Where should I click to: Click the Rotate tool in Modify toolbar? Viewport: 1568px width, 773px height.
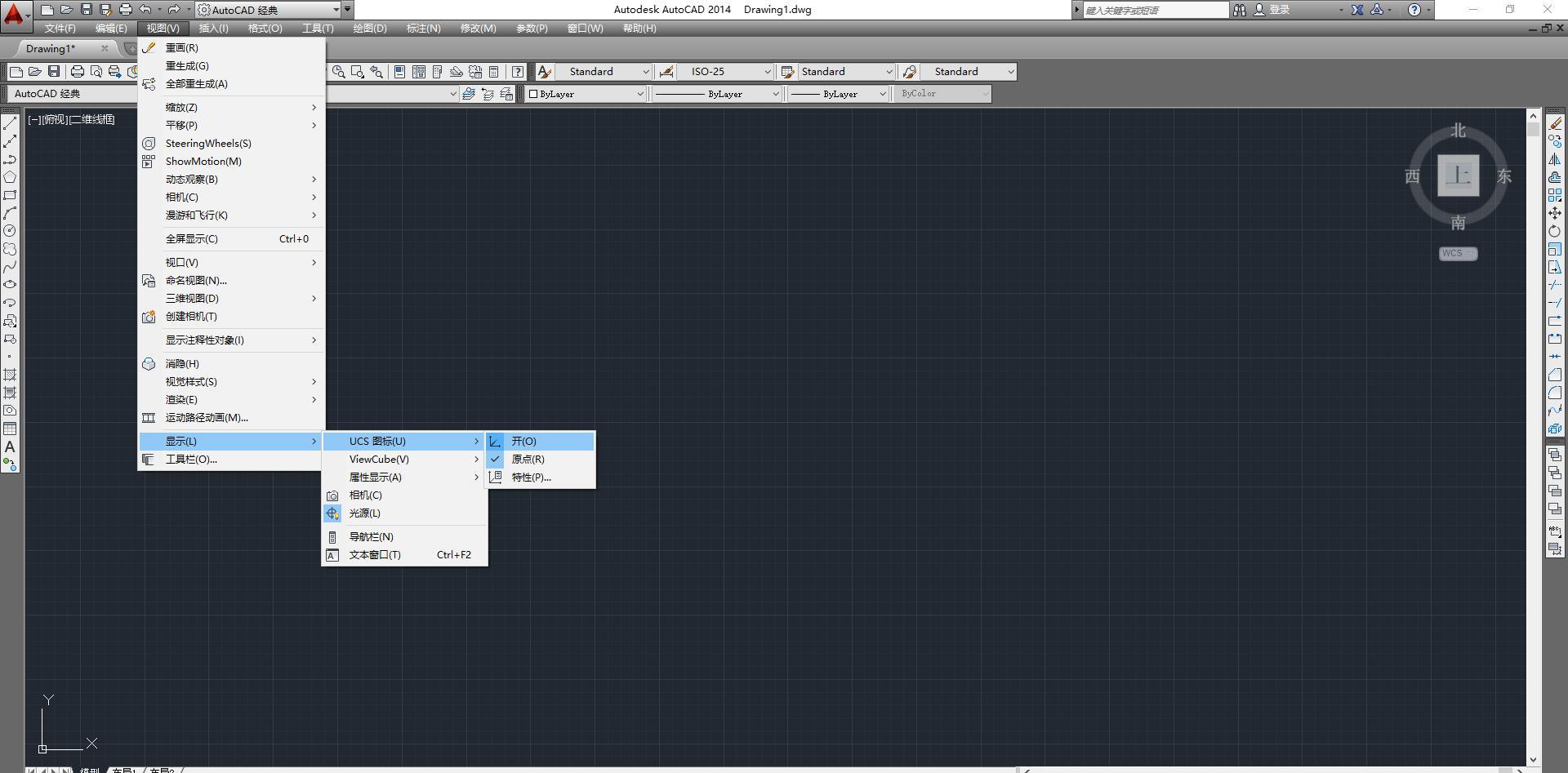tap(1555, 231)
